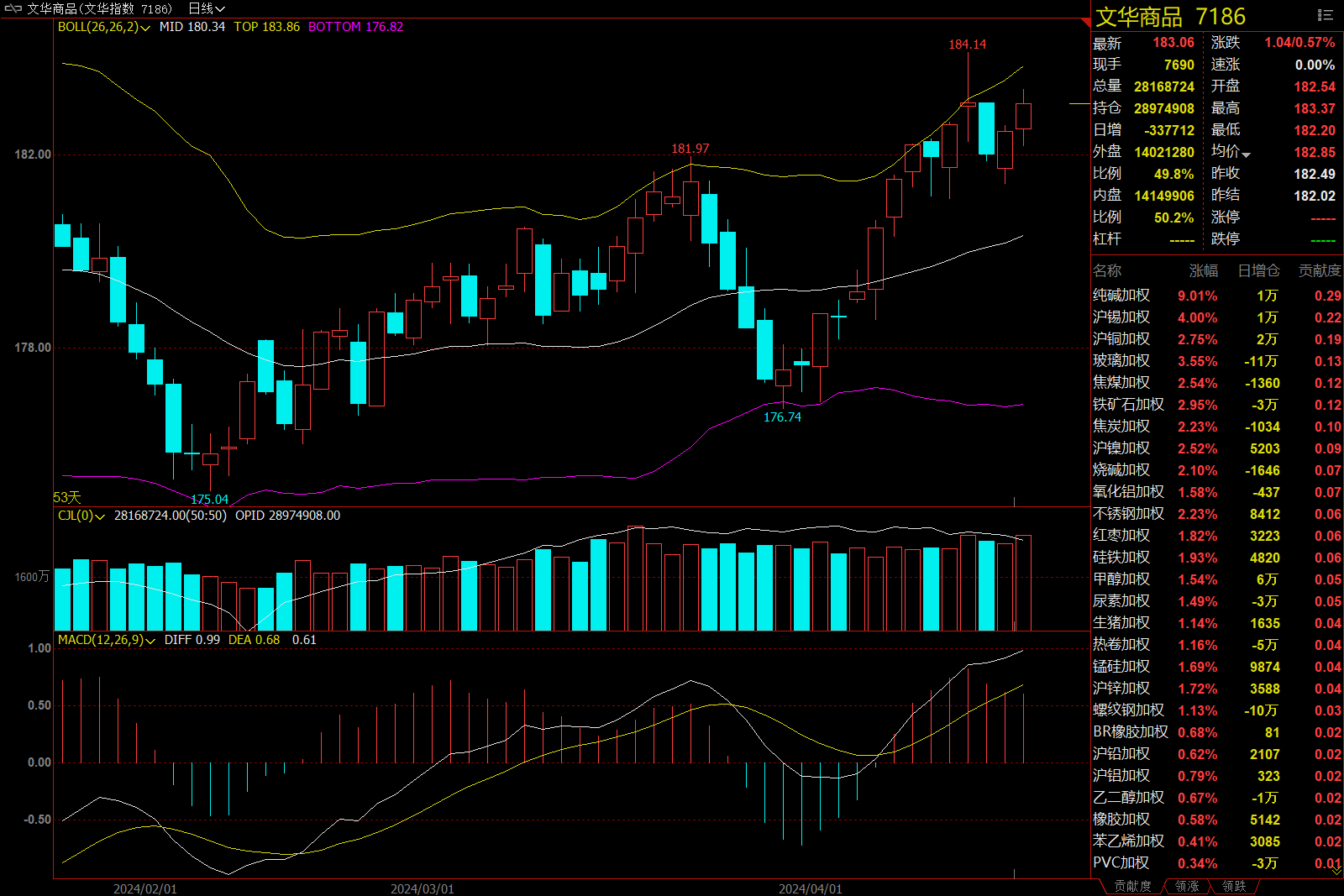Image resolution: width=1344 pixels, height=896 pixels.
Task: Select the 沪锌加权 row
Action: 1217,689
